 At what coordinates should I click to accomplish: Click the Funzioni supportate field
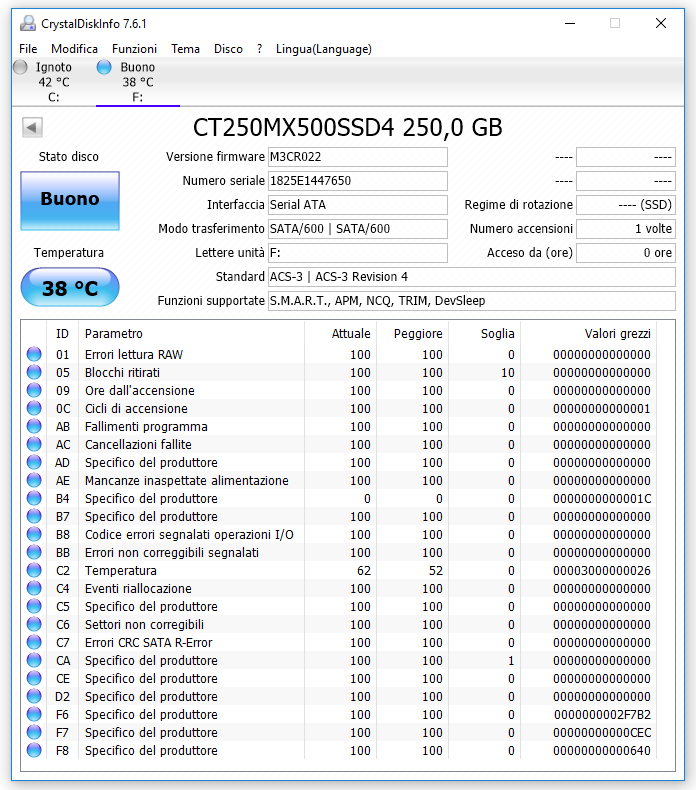point(472,301)
